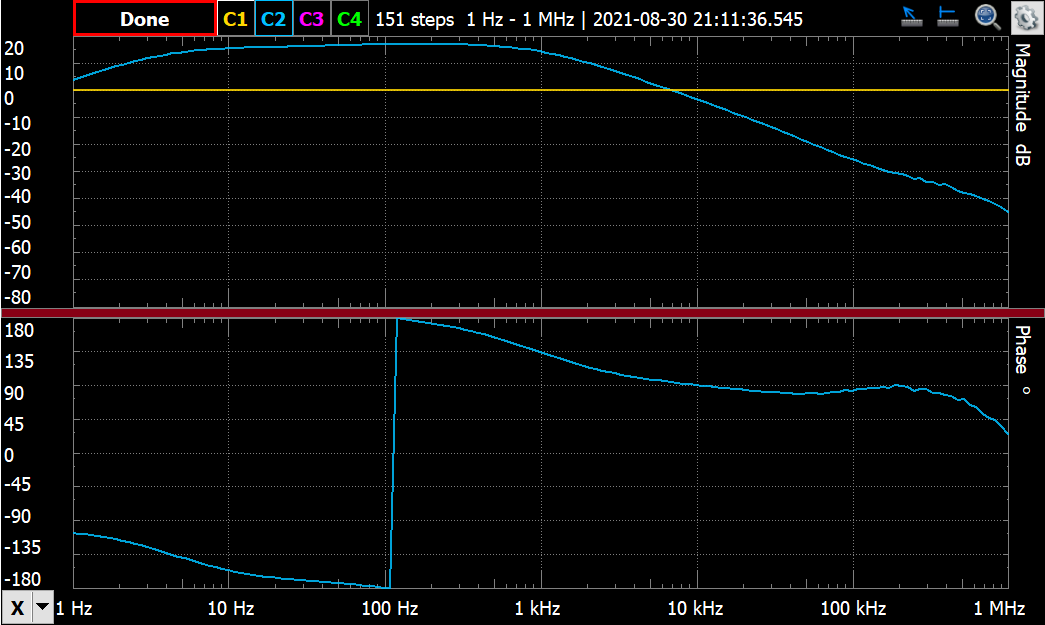Click the autoscale arrow ruler icon
The image size is (1045, 625).
[911, 17]
